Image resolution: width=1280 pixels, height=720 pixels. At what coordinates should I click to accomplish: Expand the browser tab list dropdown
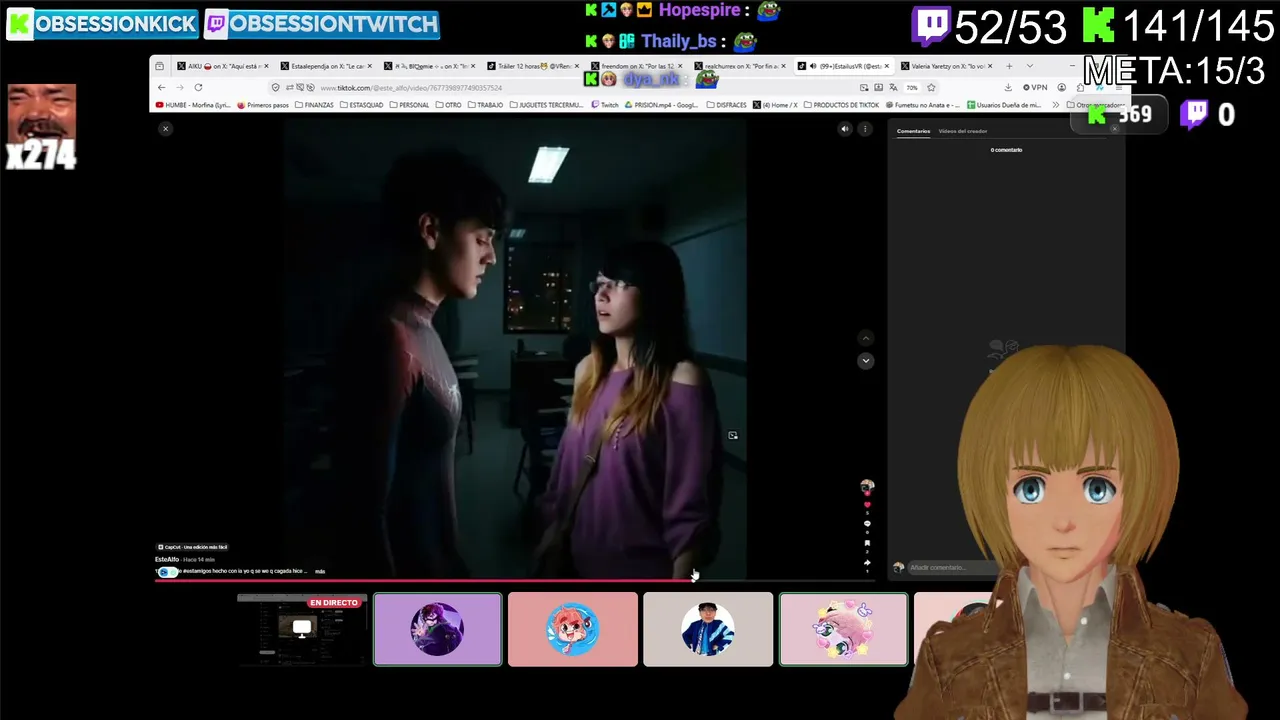(1030, 66)
